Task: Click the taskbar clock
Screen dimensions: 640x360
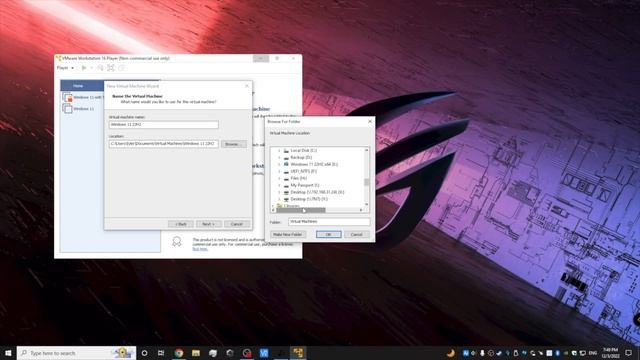Action: point(610,353)
